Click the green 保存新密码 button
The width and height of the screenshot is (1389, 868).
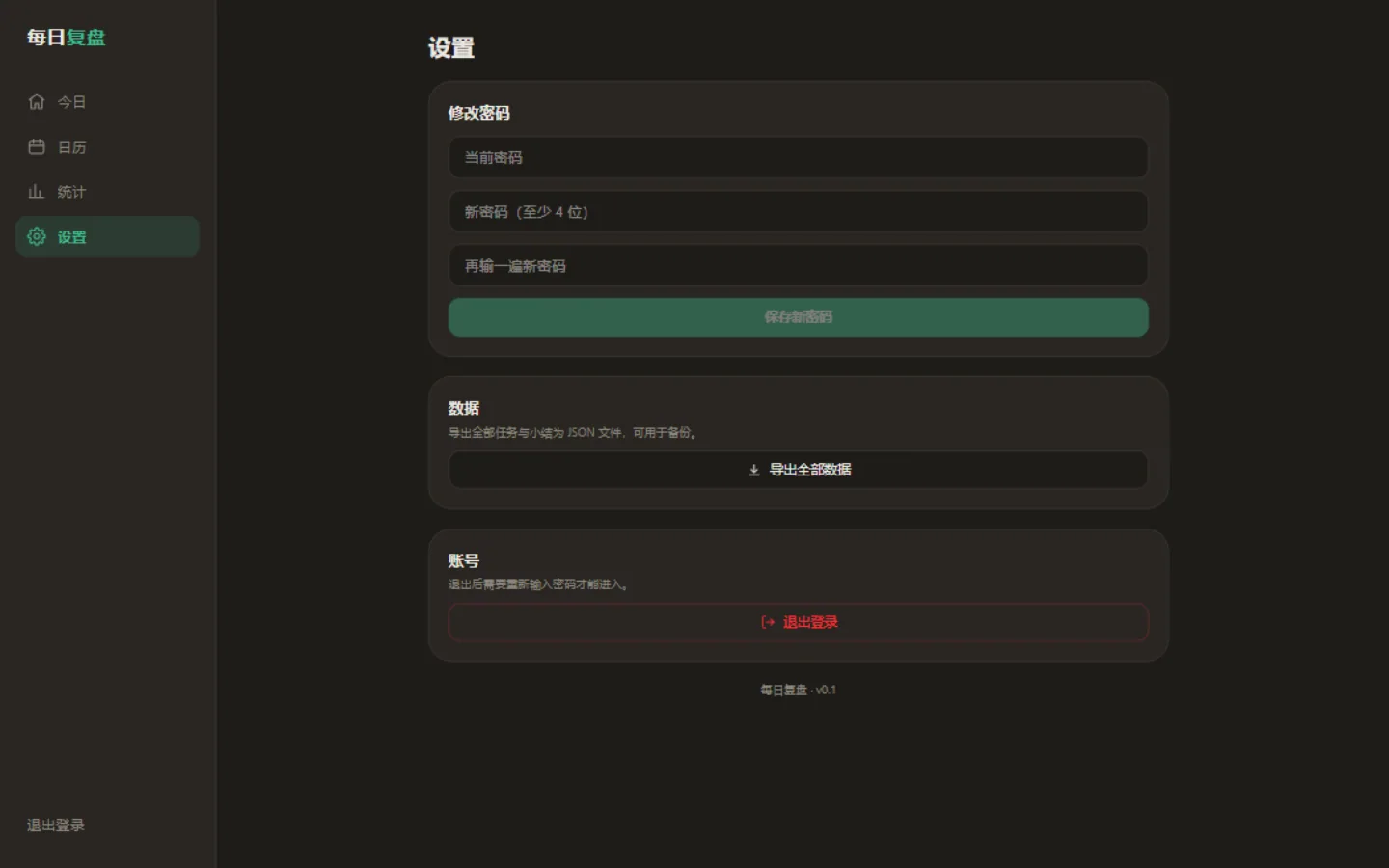[x=799, y=317]
